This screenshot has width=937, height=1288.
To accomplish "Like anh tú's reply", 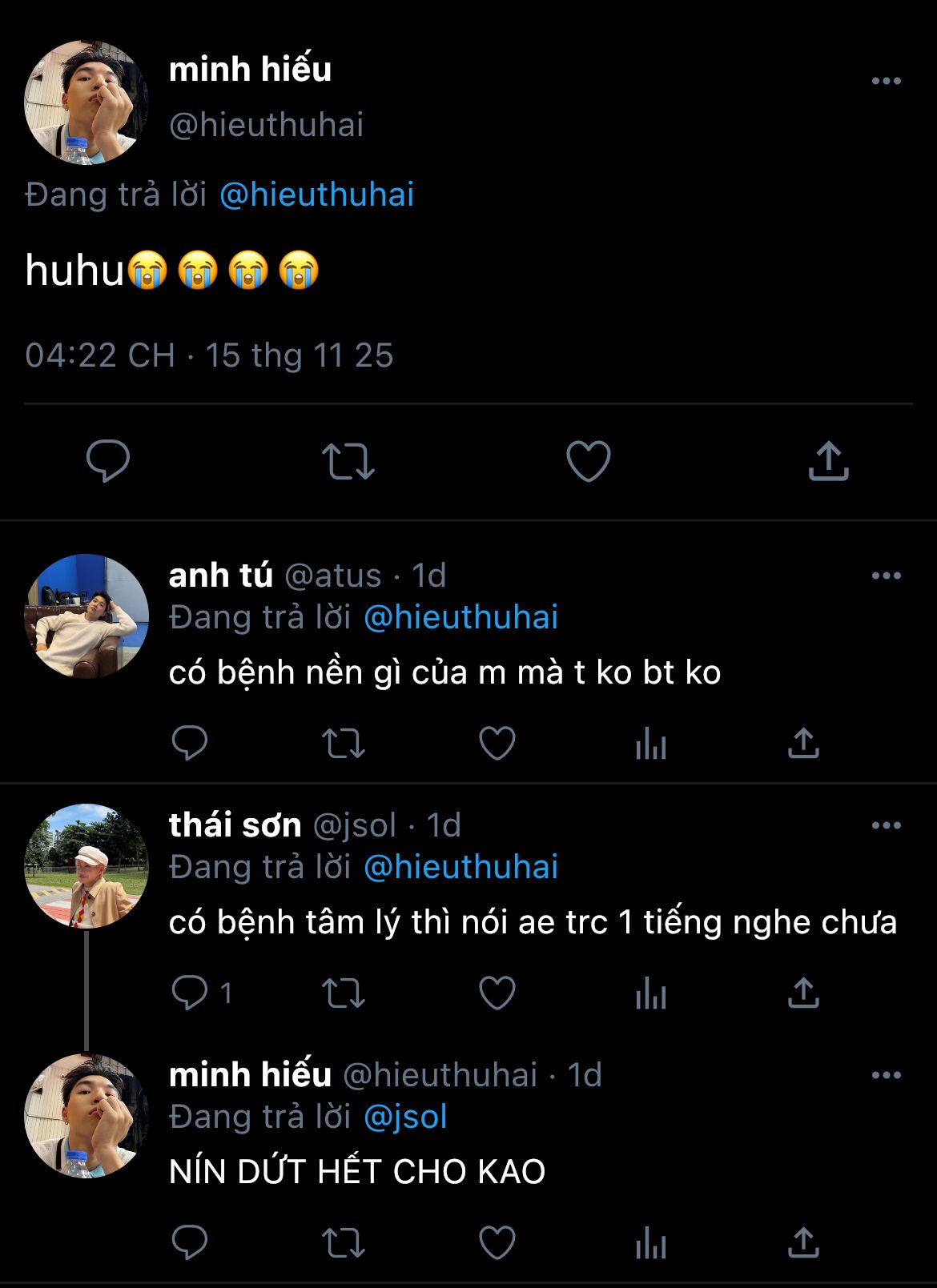I will click(497, 743).
